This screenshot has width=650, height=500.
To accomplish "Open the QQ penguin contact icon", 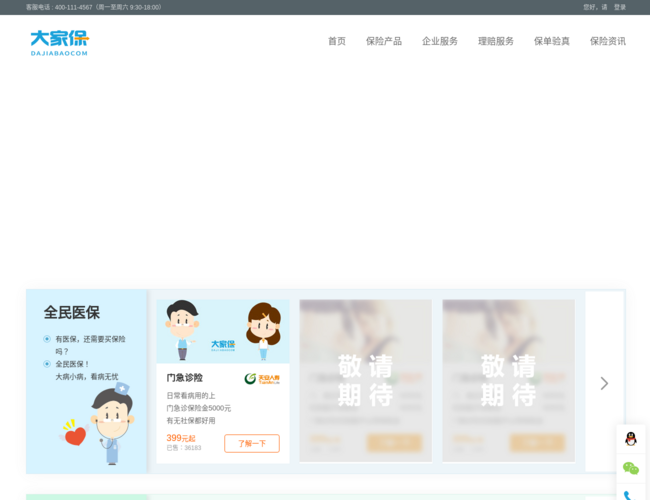I will click(x=631, y=439).
